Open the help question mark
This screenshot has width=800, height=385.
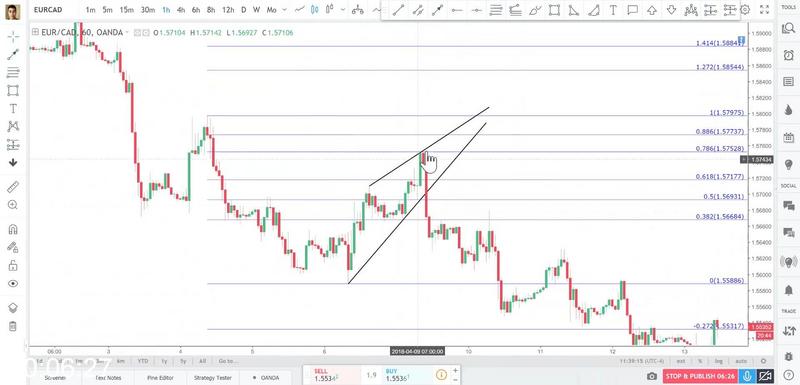(788, 376)
